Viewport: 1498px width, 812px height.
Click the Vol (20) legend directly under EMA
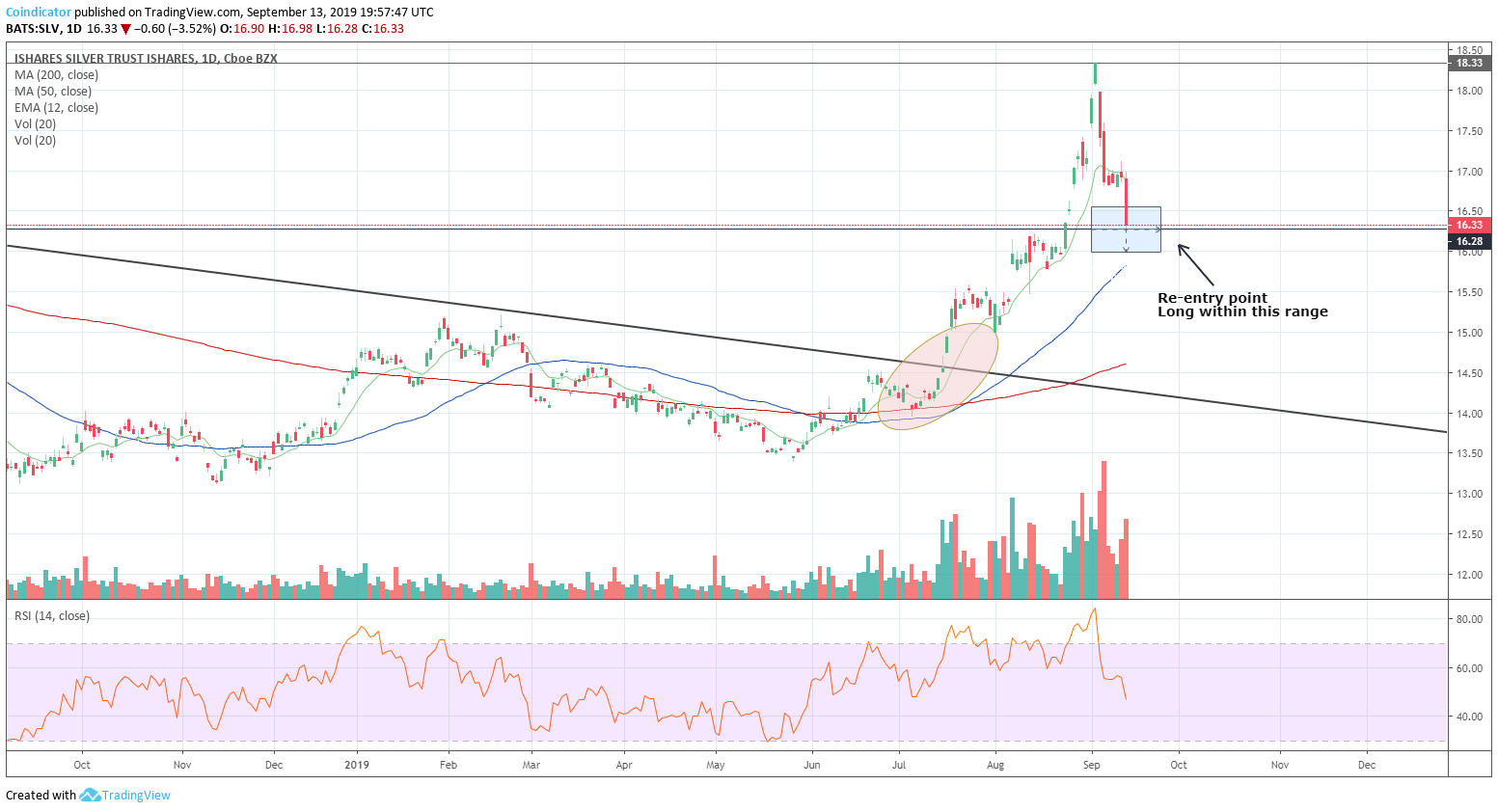point(35,124)
